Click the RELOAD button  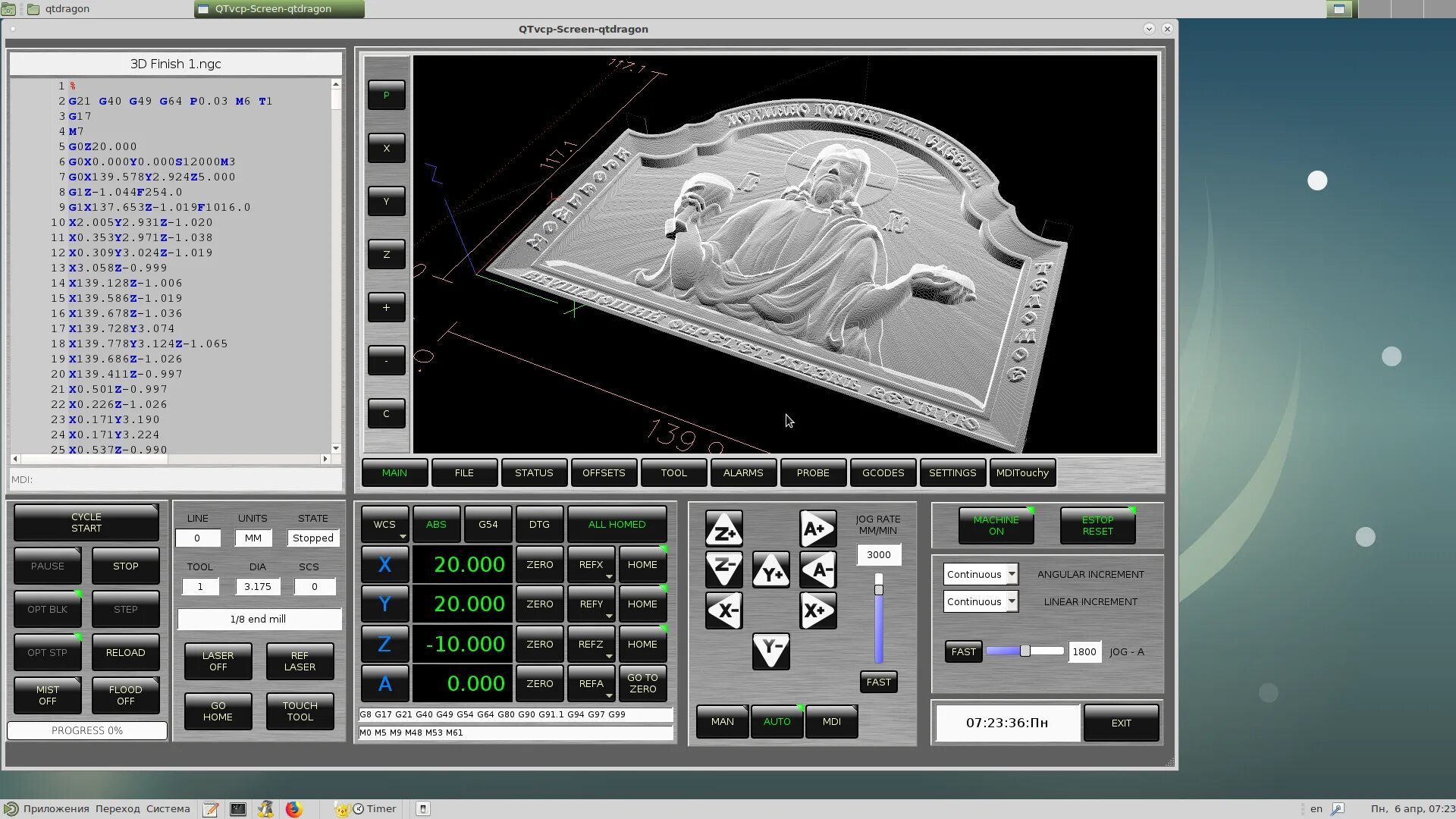pyautogui.click(x=126, y=653)
